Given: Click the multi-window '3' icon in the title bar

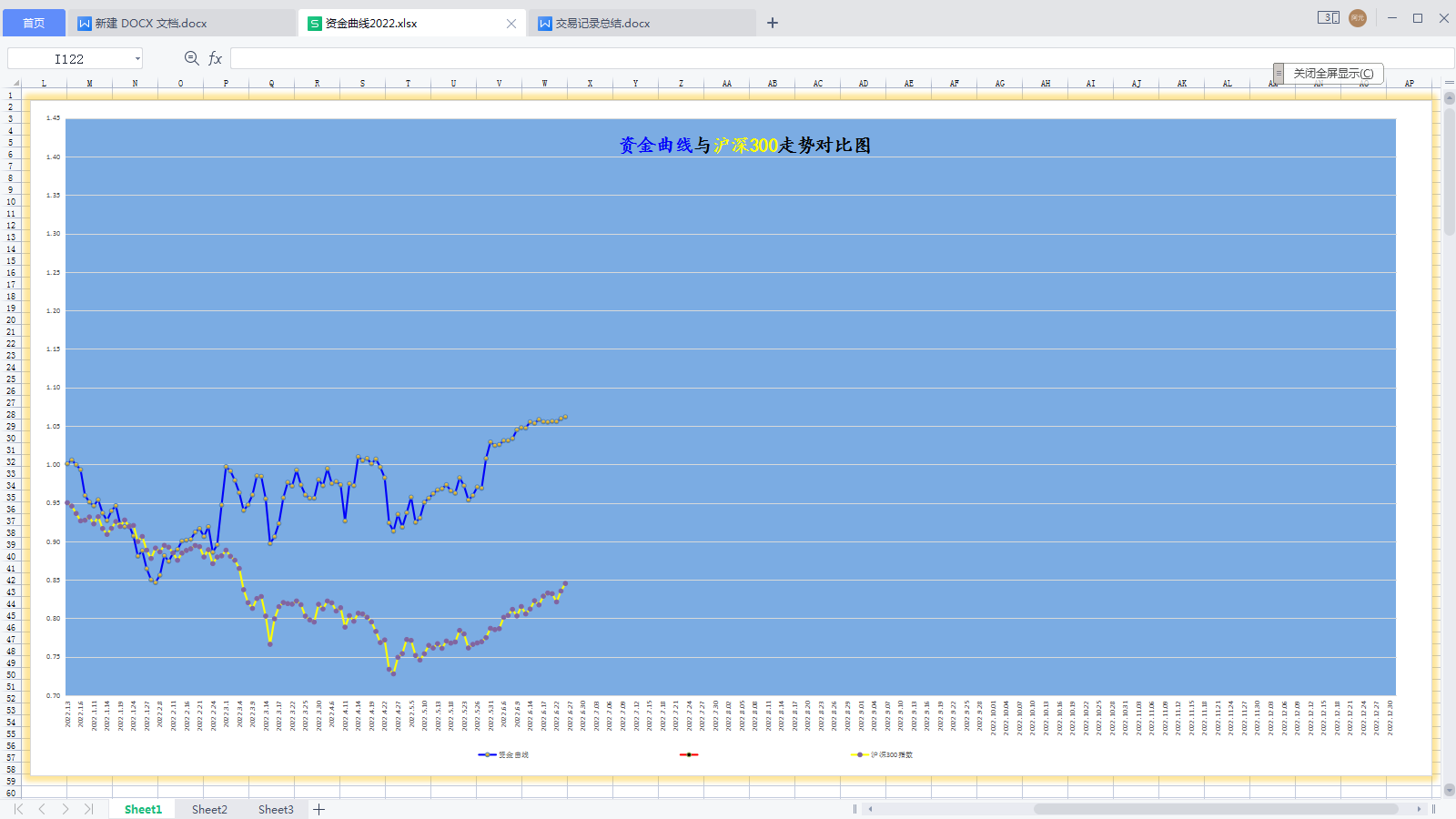Looking at the screenshot, I should tap(1328, 17).
